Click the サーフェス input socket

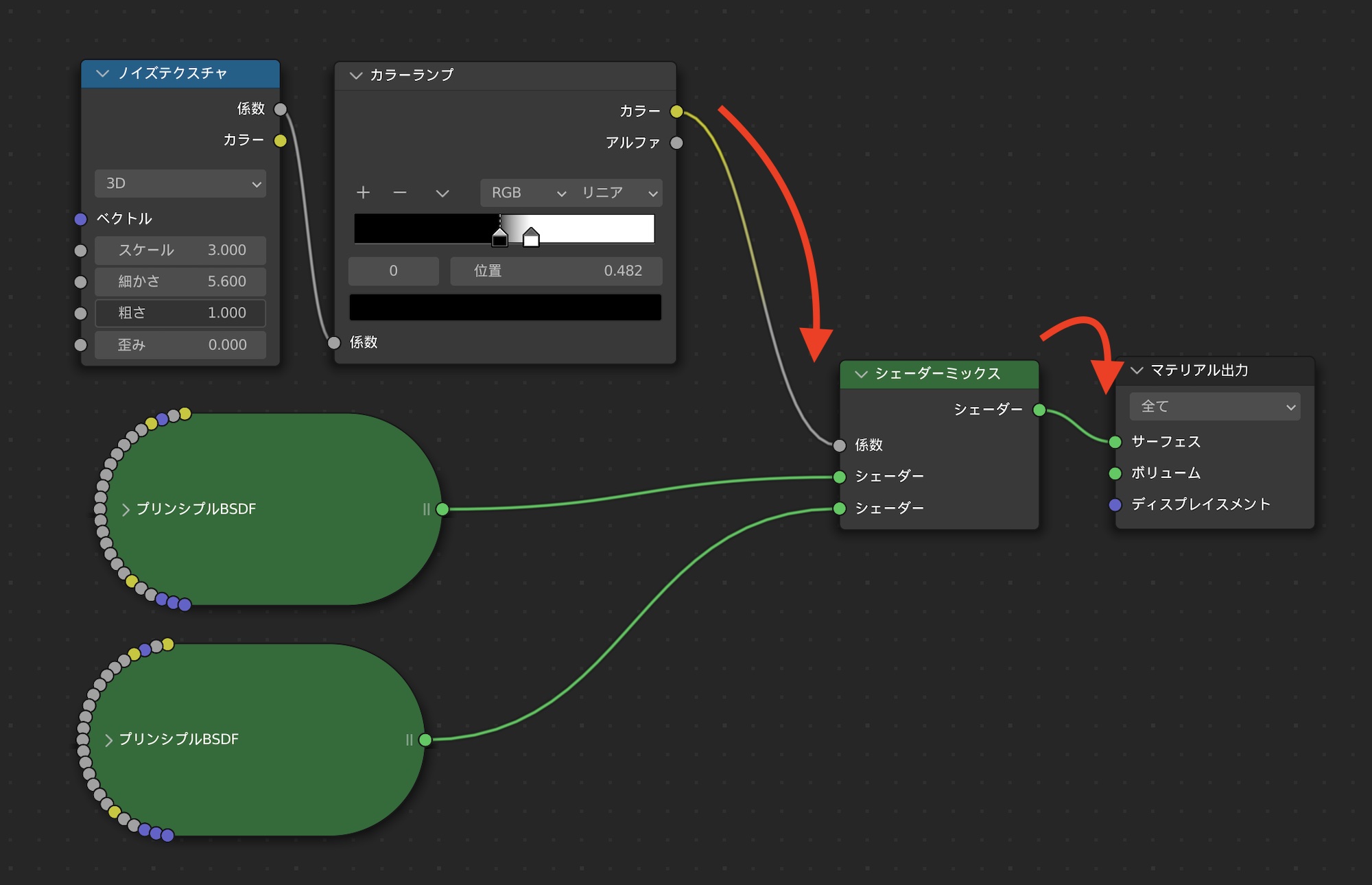pyautogui.click(x=1115, y=441)
